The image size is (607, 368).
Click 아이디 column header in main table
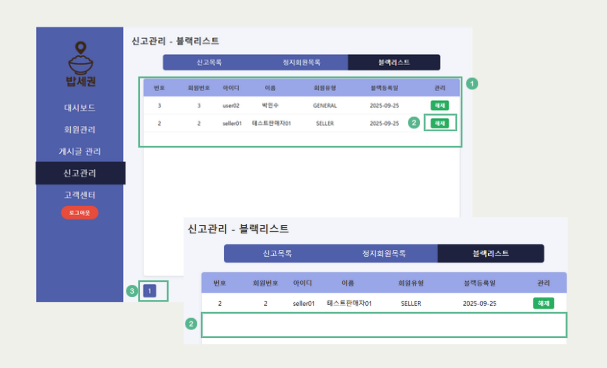[x=231, y=88]
